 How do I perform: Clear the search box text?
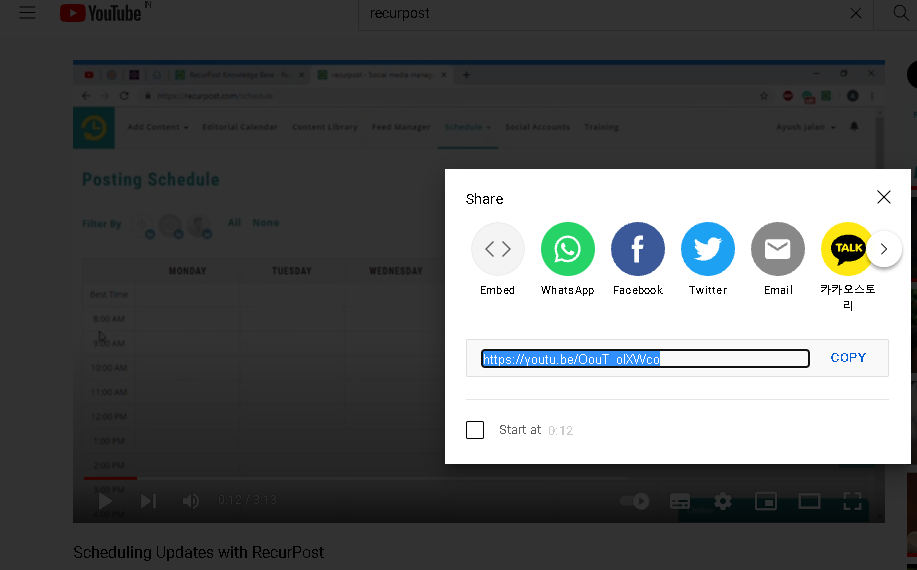click(x=856, y=13)
